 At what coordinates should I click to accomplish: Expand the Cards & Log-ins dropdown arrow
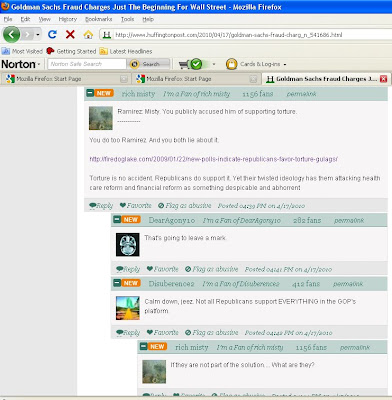tap(285, 64)
